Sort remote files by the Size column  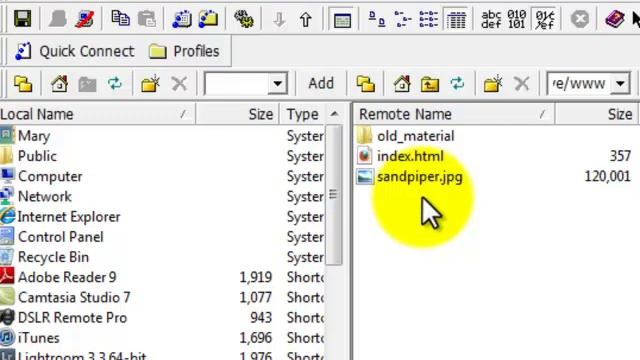[x=597, y=114]
